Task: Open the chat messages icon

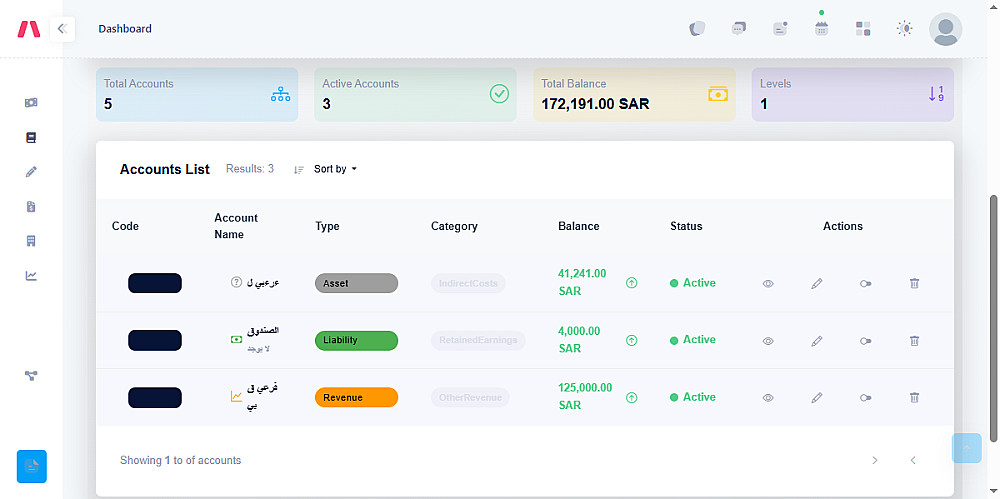Action: click(x=739, y=29)
